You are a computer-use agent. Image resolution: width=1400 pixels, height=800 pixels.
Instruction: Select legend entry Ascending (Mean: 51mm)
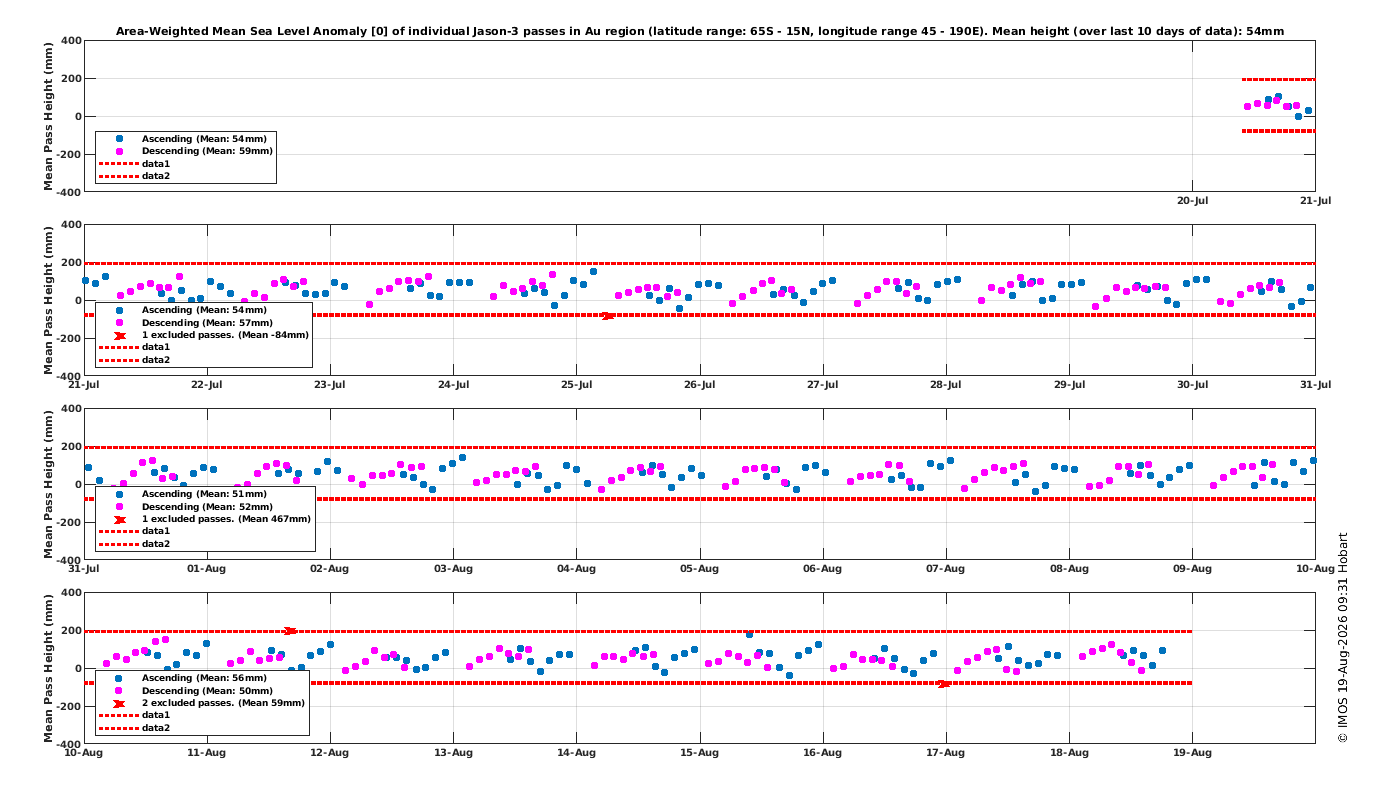204,493
